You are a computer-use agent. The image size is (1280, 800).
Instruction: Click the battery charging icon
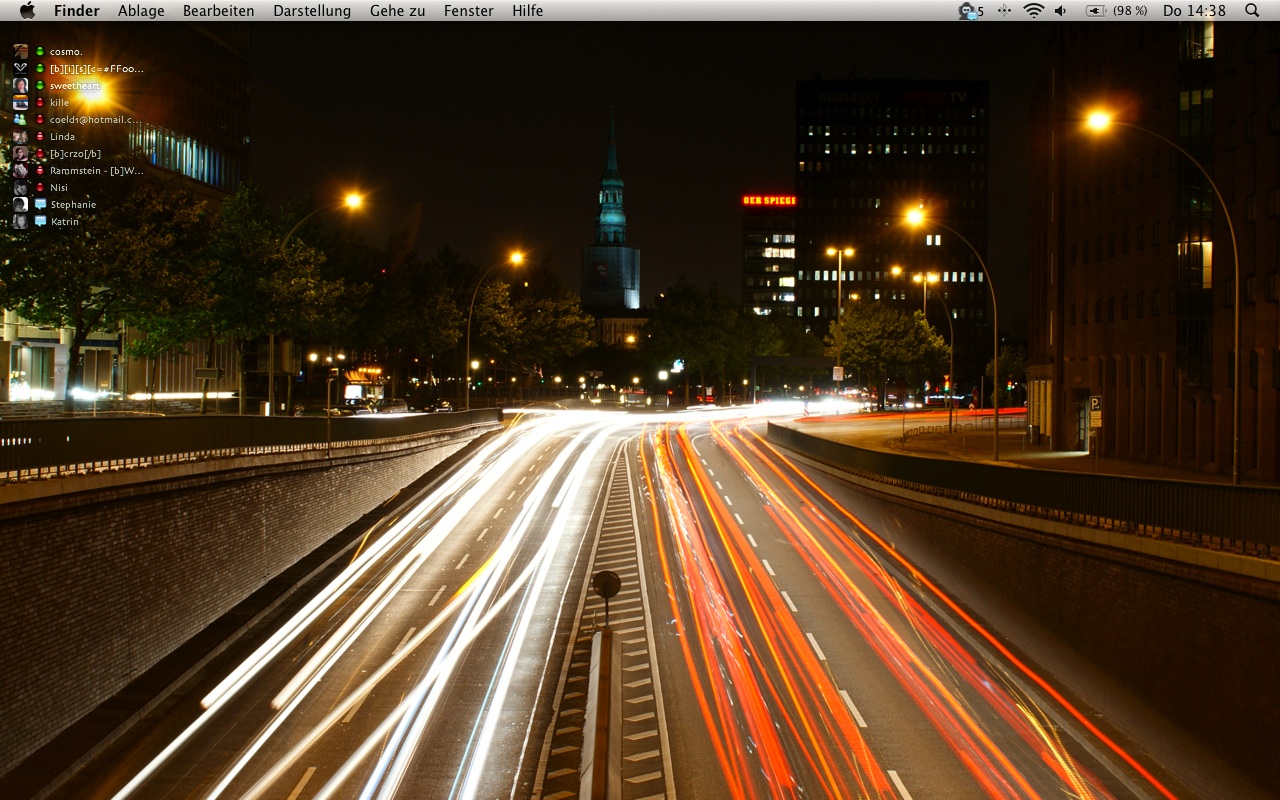coord(1096,11)
